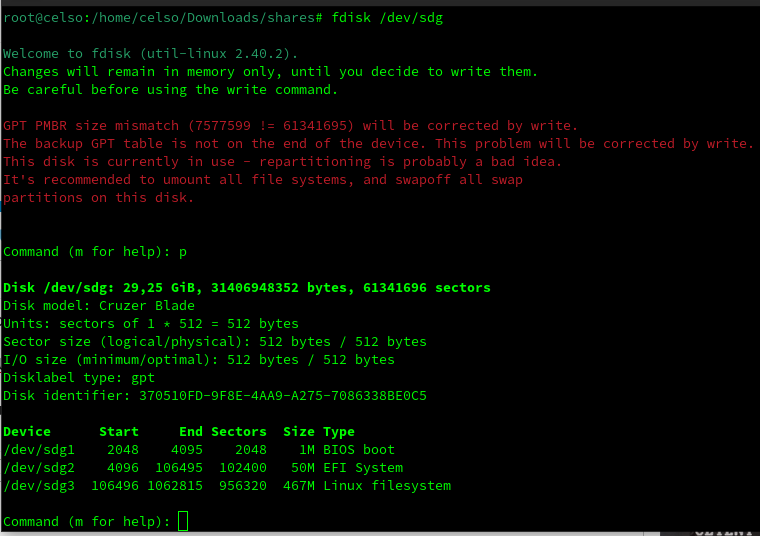Click the EFI System type text

pos(363,468)
